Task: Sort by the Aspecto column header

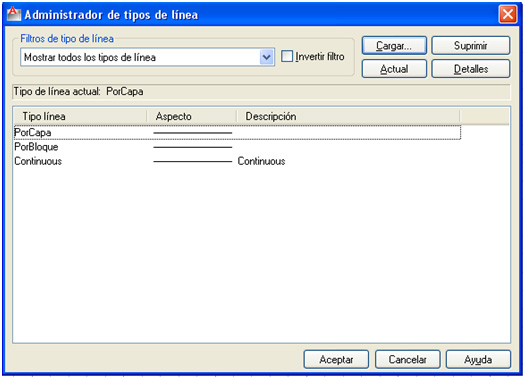Action: (x=192, y=116)
